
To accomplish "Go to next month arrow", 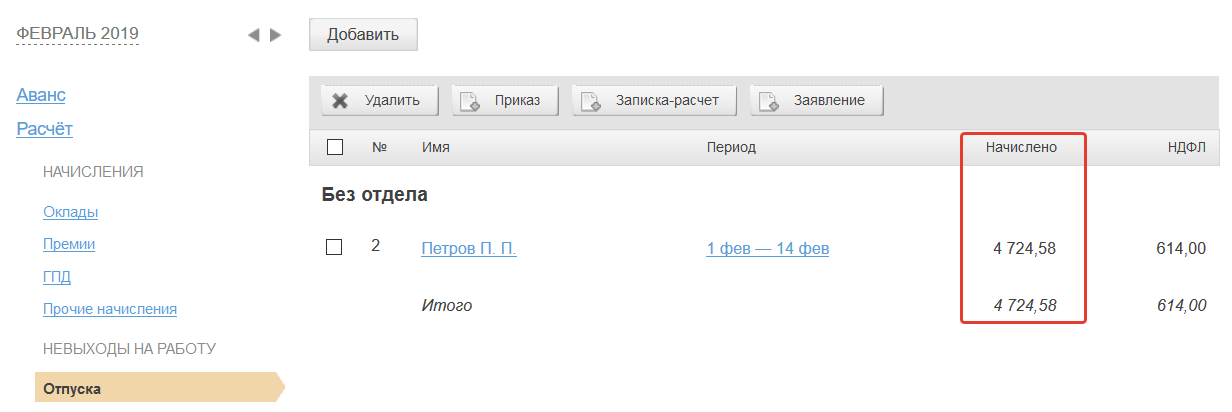I will click(276, 35).
